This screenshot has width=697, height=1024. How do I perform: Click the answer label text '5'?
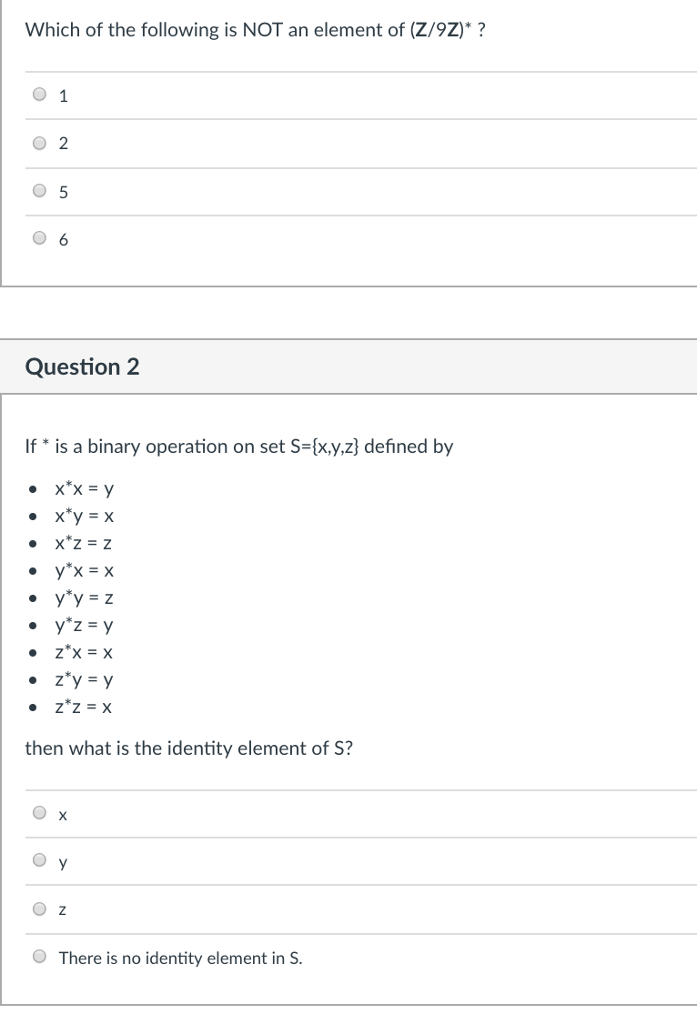point(63,192)
